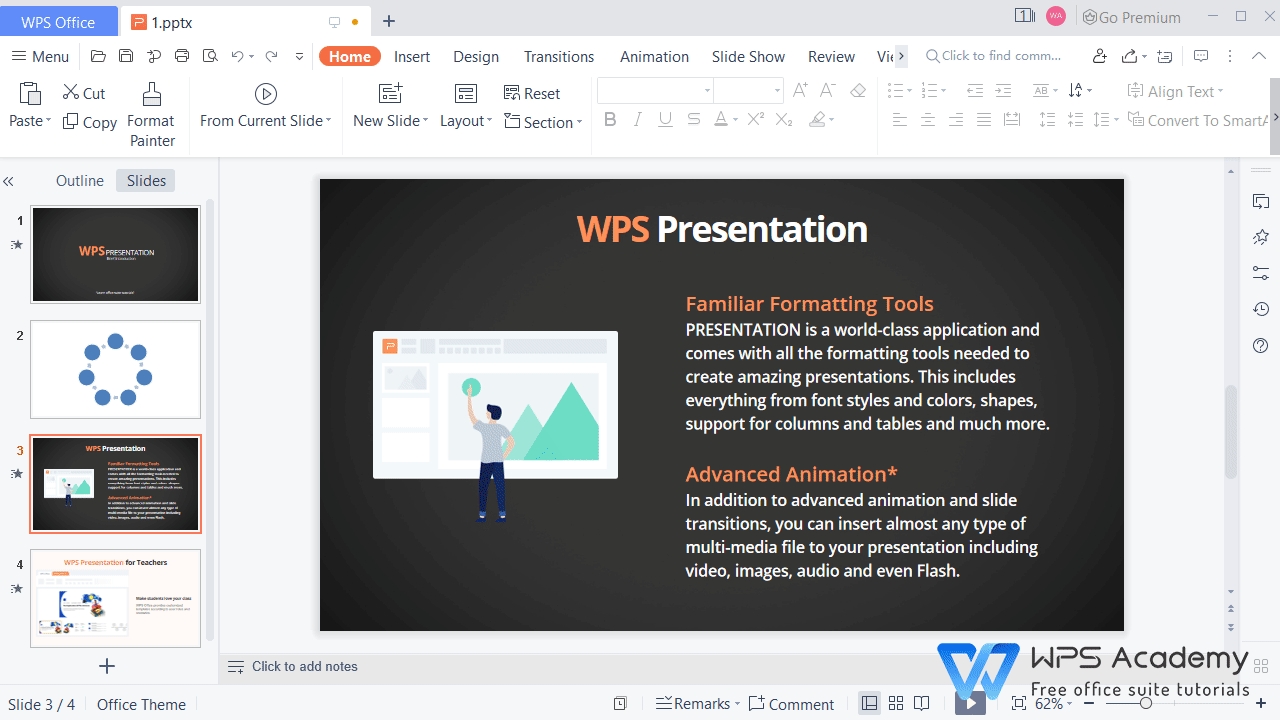The image size is (1280, 720).
Task: Open Reading View from the status bar
Action: (921, 703)
